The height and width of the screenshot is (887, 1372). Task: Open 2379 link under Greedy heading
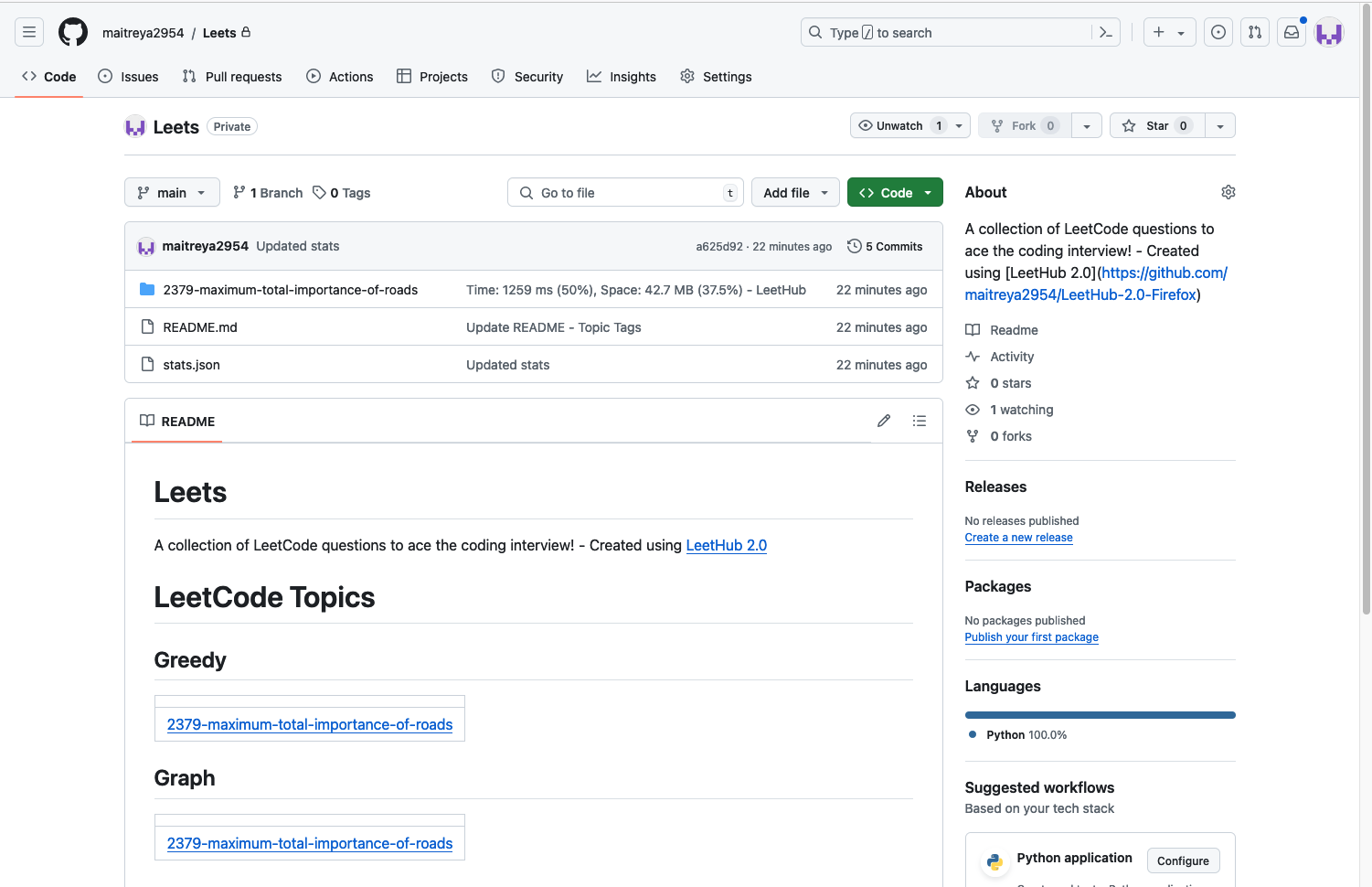(310, 724)
